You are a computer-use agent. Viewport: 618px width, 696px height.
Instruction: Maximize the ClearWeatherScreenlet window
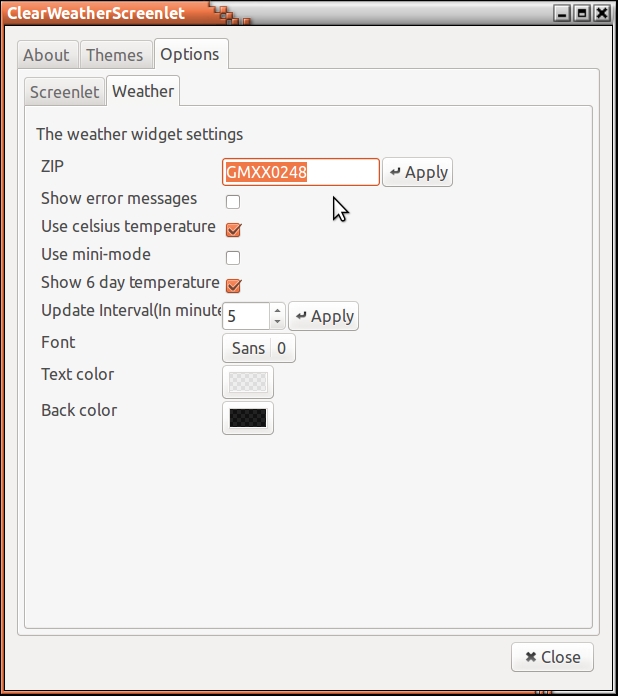tap(582, 12)
